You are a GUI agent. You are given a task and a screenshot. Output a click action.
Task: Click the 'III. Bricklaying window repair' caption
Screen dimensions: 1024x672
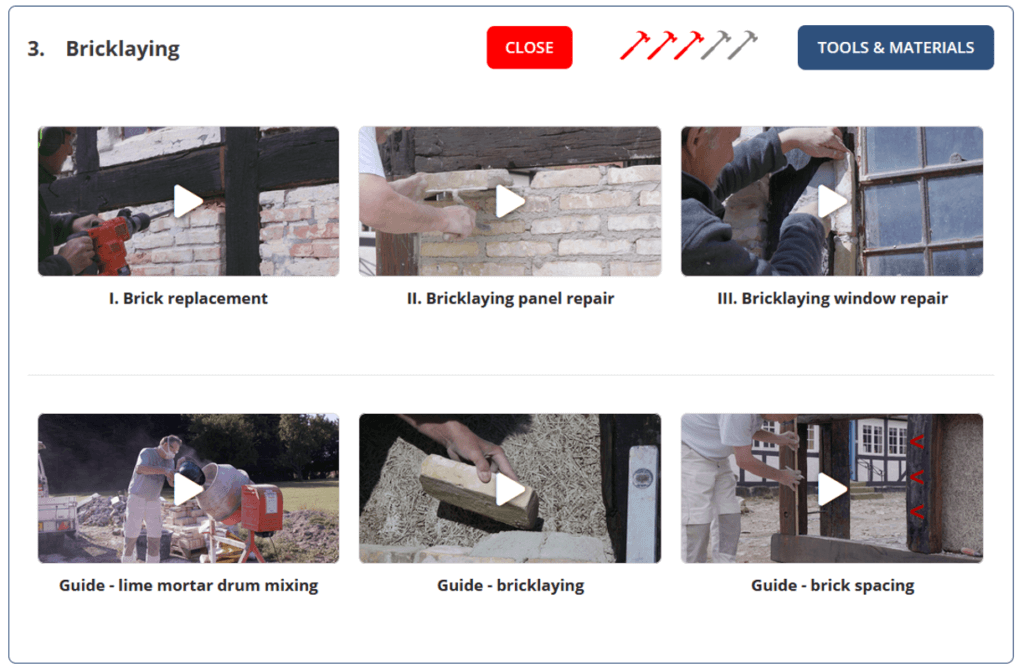click(x=832, y=298)
